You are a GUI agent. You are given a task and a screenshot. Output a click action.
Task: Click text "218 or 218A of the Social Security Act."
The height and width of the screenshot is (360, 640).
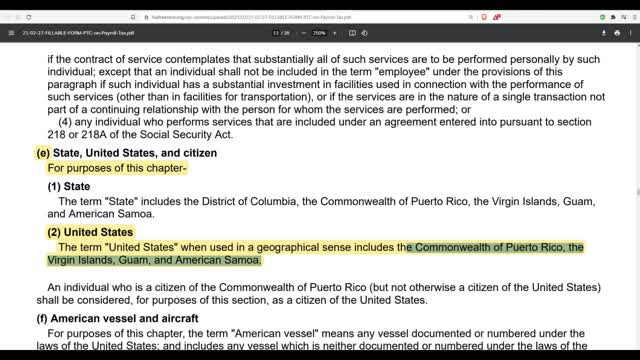[140, 135]
